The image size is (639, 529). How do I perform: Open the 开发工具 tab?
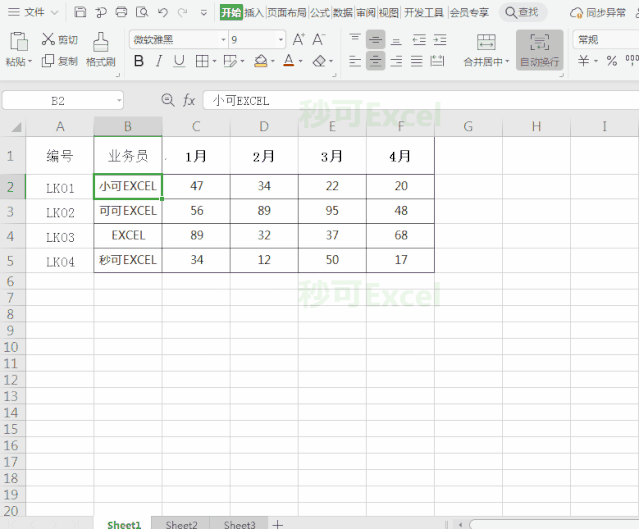424,13
